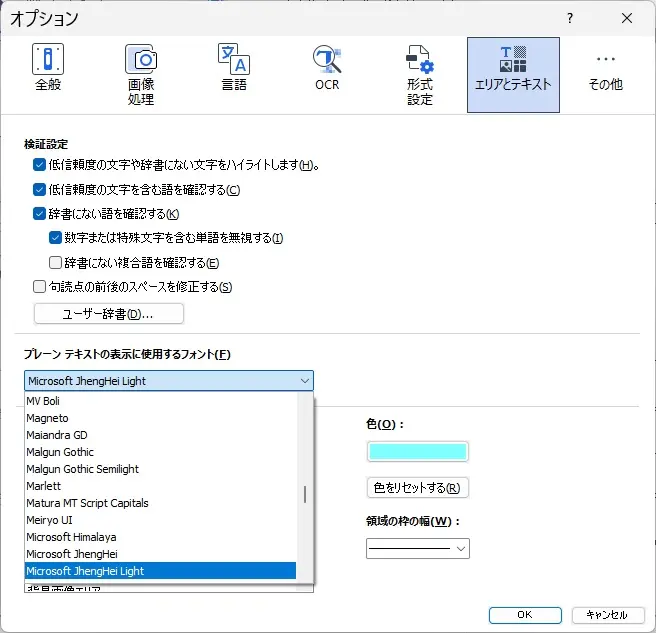Confirm settings with OK button

(x=525, y=615)
